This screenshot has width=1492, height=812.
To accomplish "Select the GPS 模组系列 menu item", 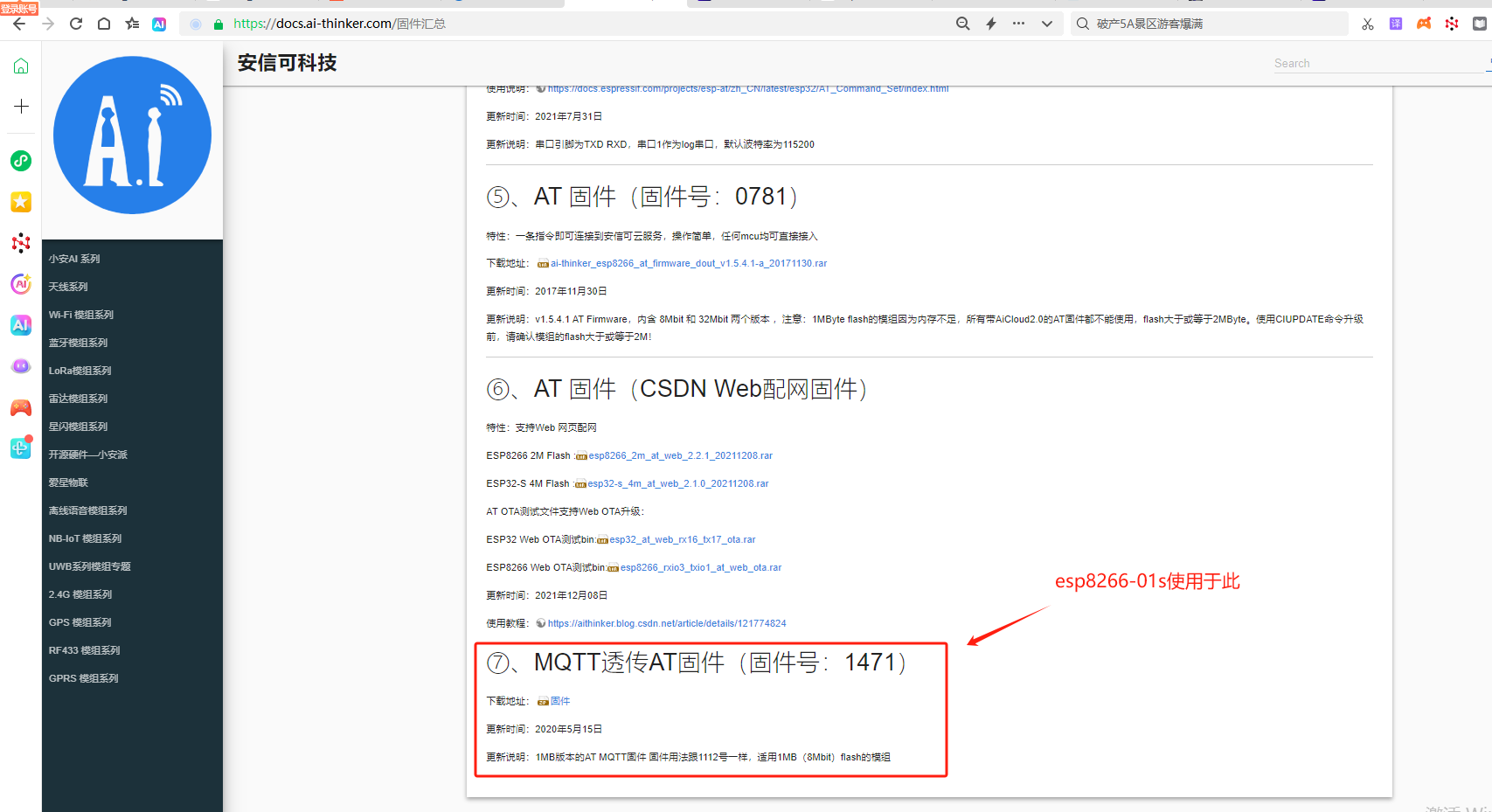I will (80, 621).
